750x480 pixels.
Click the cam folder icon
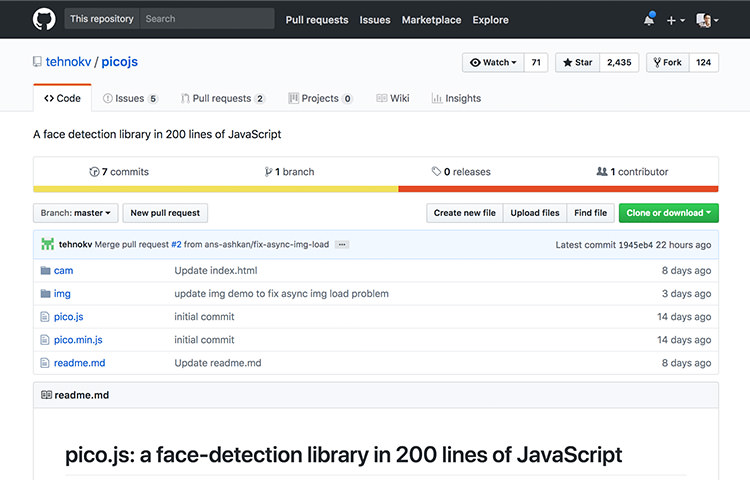45,271
